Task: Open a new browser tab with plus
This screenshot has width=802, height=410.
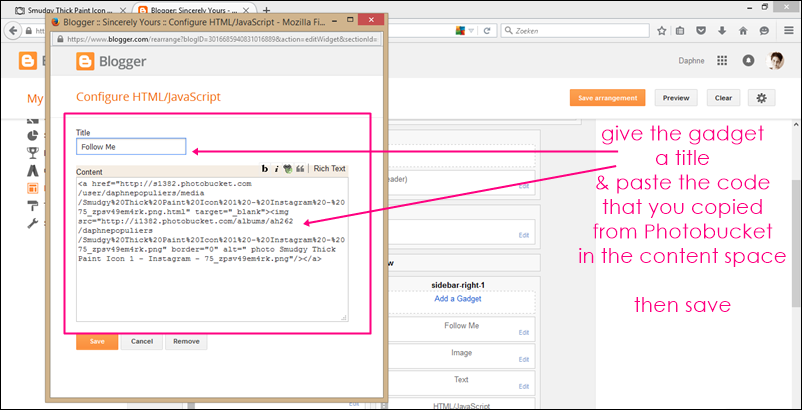Action: [x=266, y=10]
